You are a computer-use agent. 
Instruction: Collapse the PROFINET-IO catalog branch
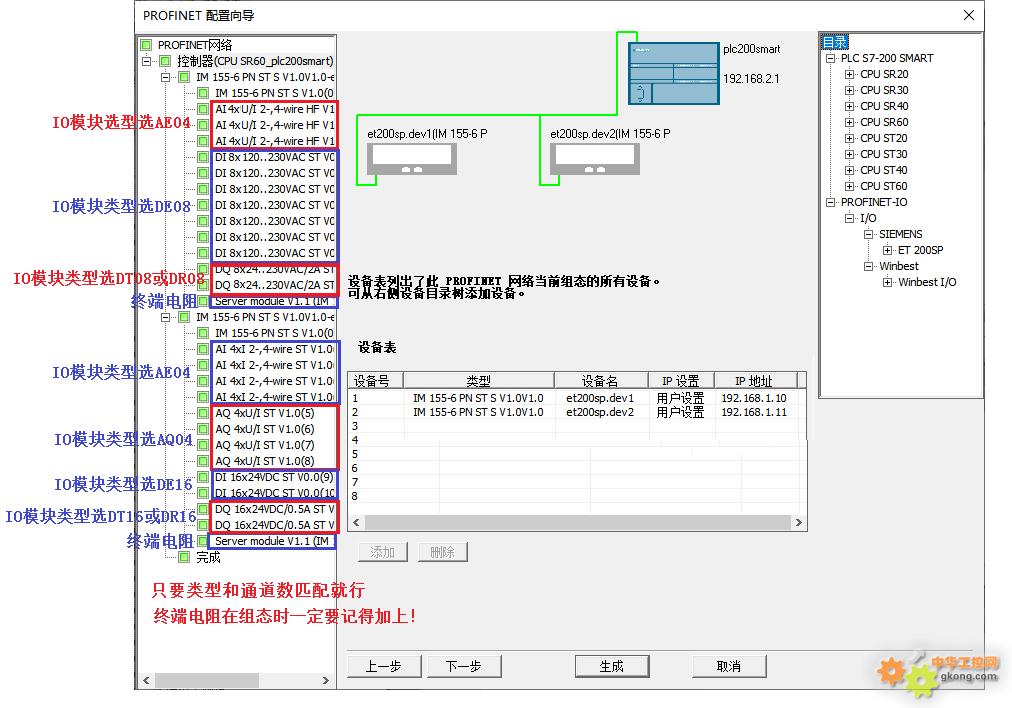click(x=831, y=202)
